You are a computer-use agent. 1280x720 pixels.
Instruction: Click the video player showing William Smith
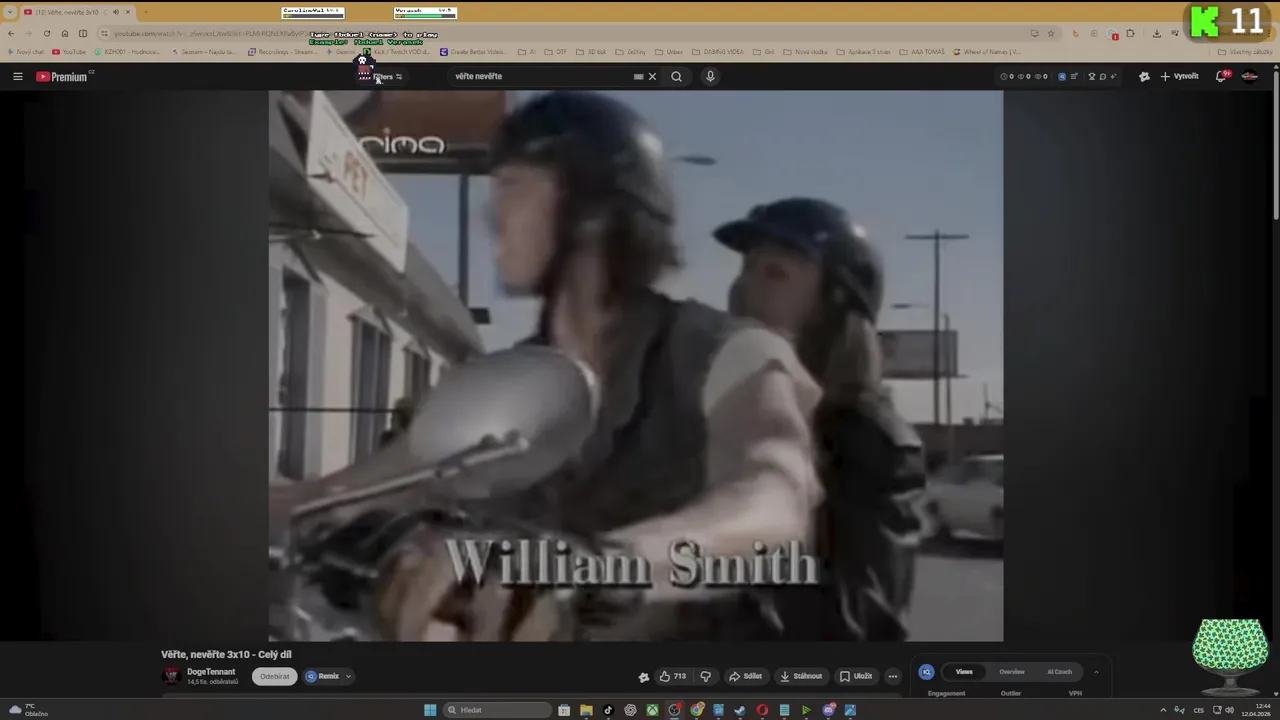[x=636, y=366]
